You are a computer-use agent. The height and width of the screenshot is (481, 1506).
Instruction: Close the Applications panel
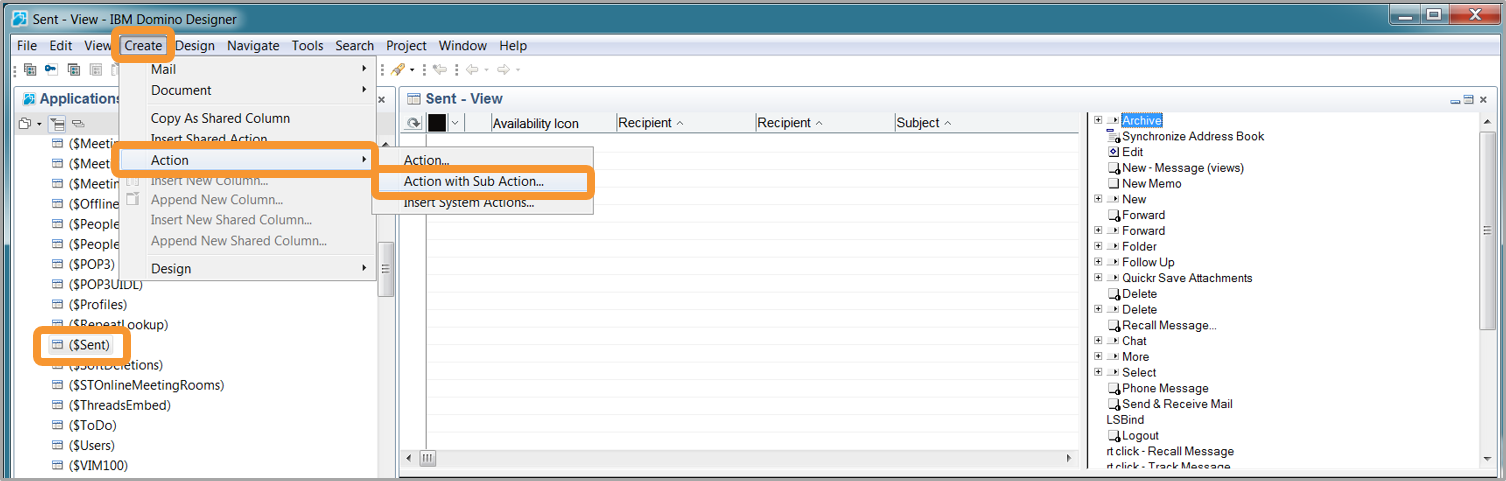381,99
